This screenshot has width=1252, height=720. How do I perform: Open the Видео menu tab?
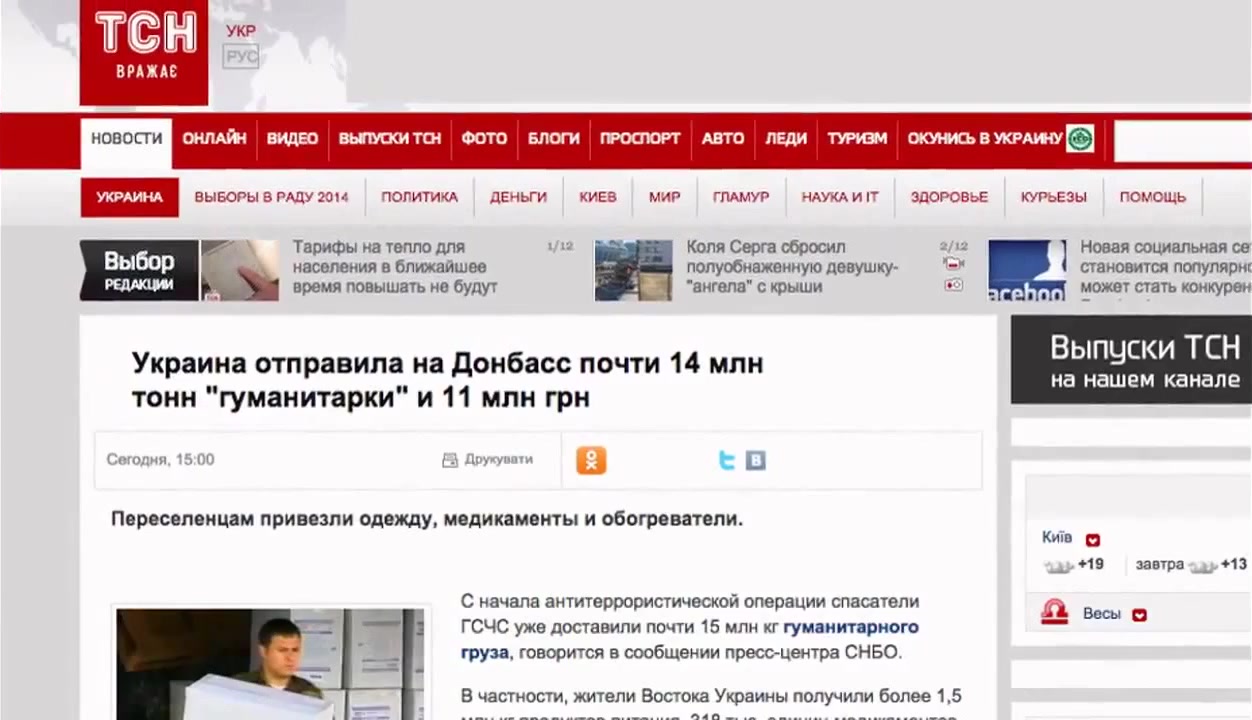[x=292, y=139]
